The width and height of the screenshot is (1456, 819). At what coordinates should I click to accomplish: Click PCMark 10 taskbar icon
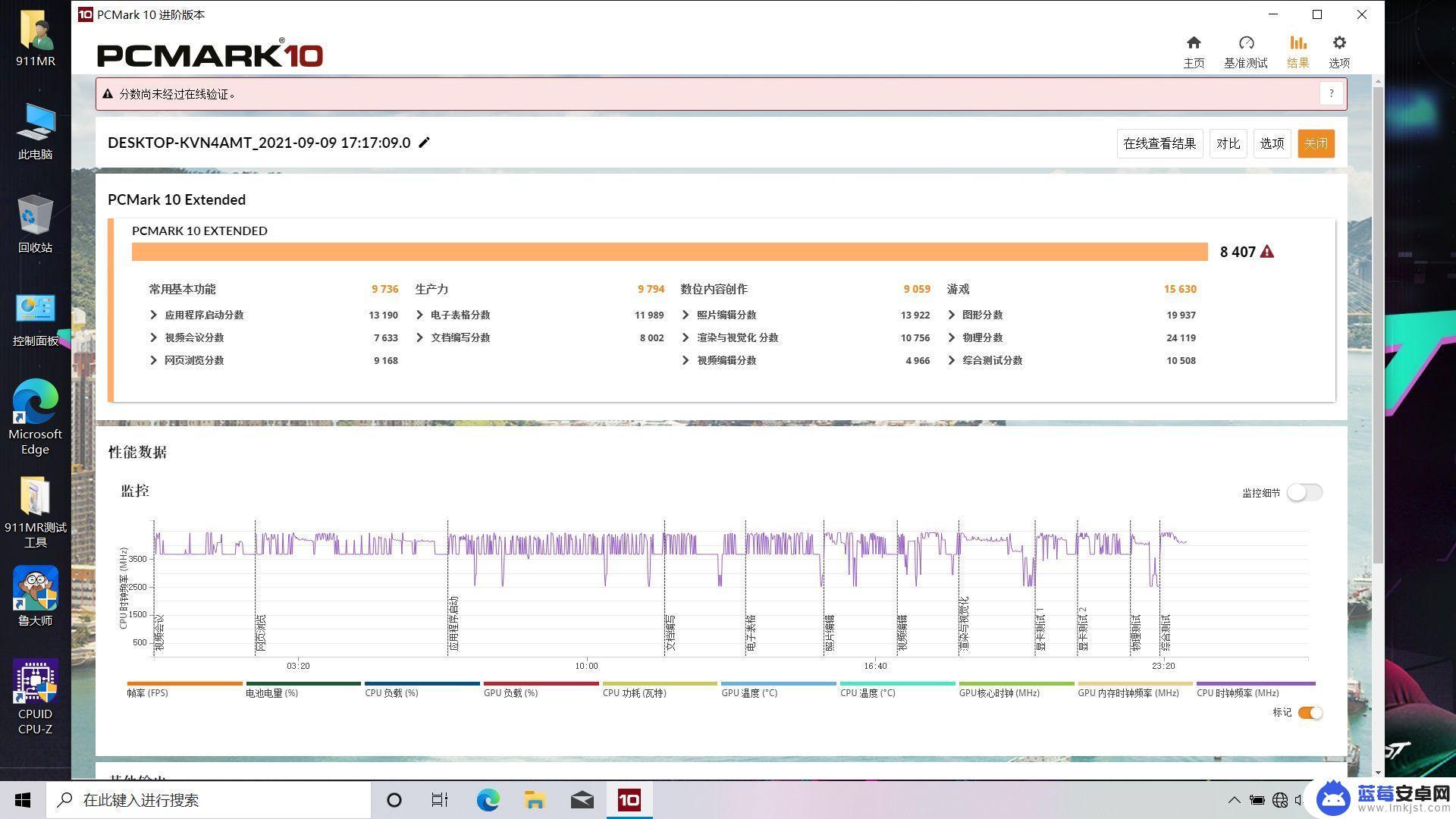coord(629,800)
